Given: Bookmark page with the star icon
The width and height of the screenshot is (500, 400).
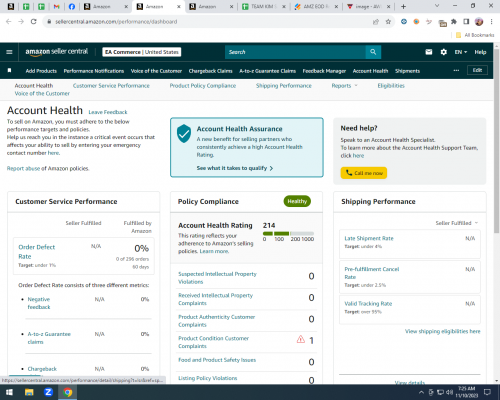Looking at the screenshot, I should click(388, 22).
